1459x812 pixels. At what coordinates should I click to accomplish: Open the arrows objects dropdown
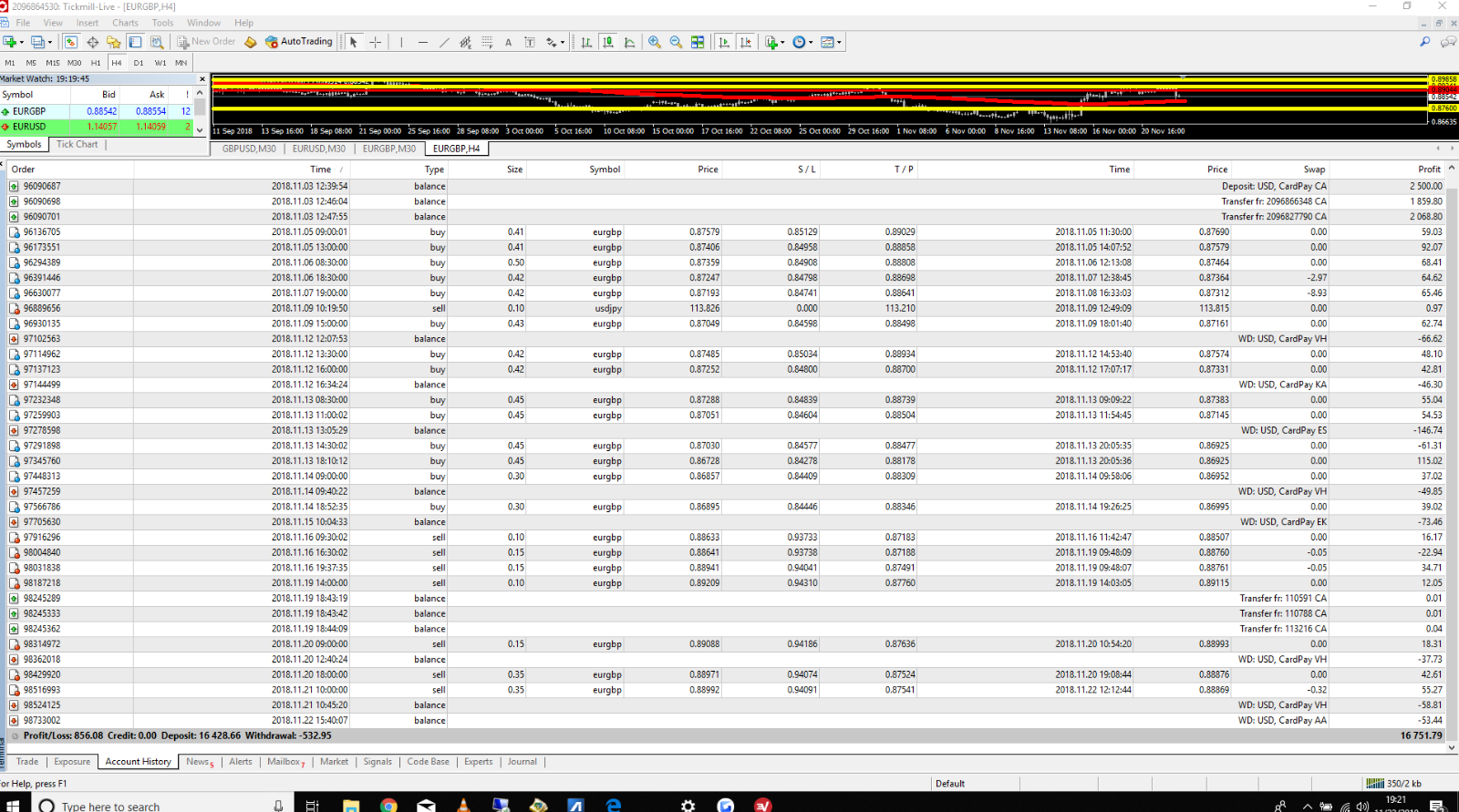(x=563, y=42)
